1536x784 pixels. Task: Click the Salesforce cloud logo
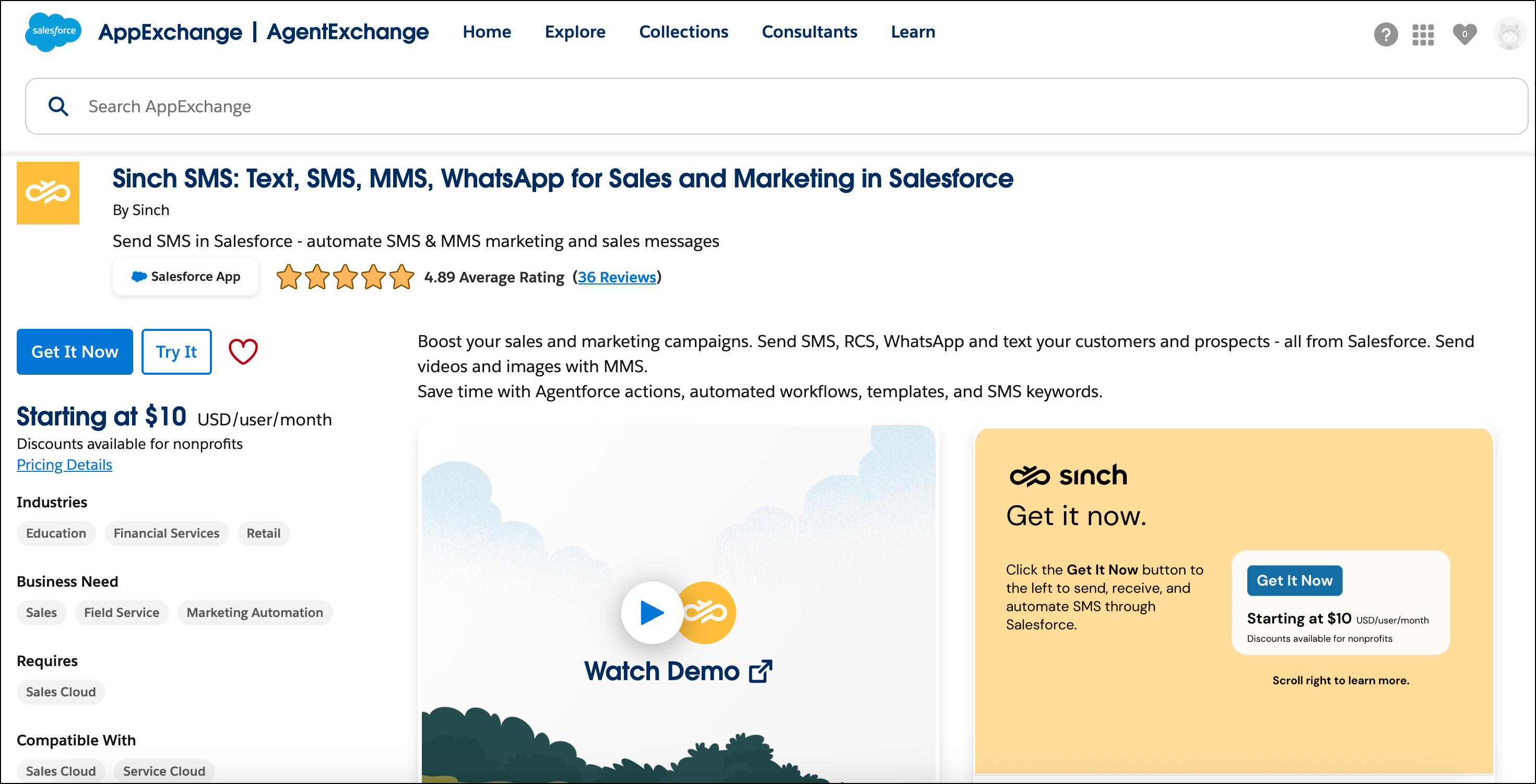point(53,32)
